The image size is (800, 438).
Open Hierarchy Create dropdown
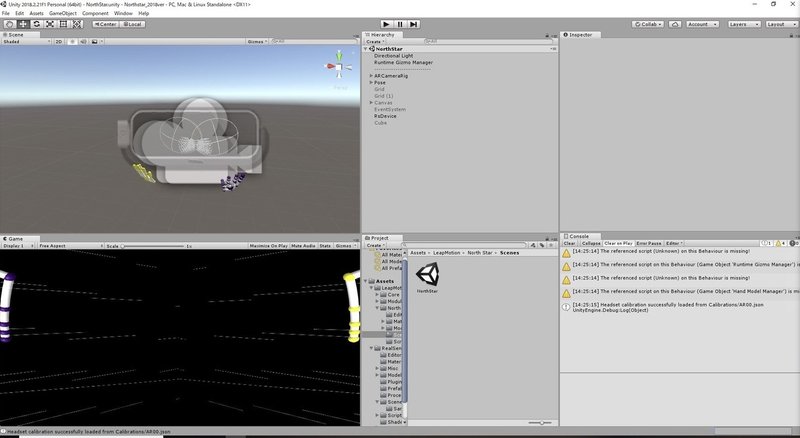(x=374, y=41)
